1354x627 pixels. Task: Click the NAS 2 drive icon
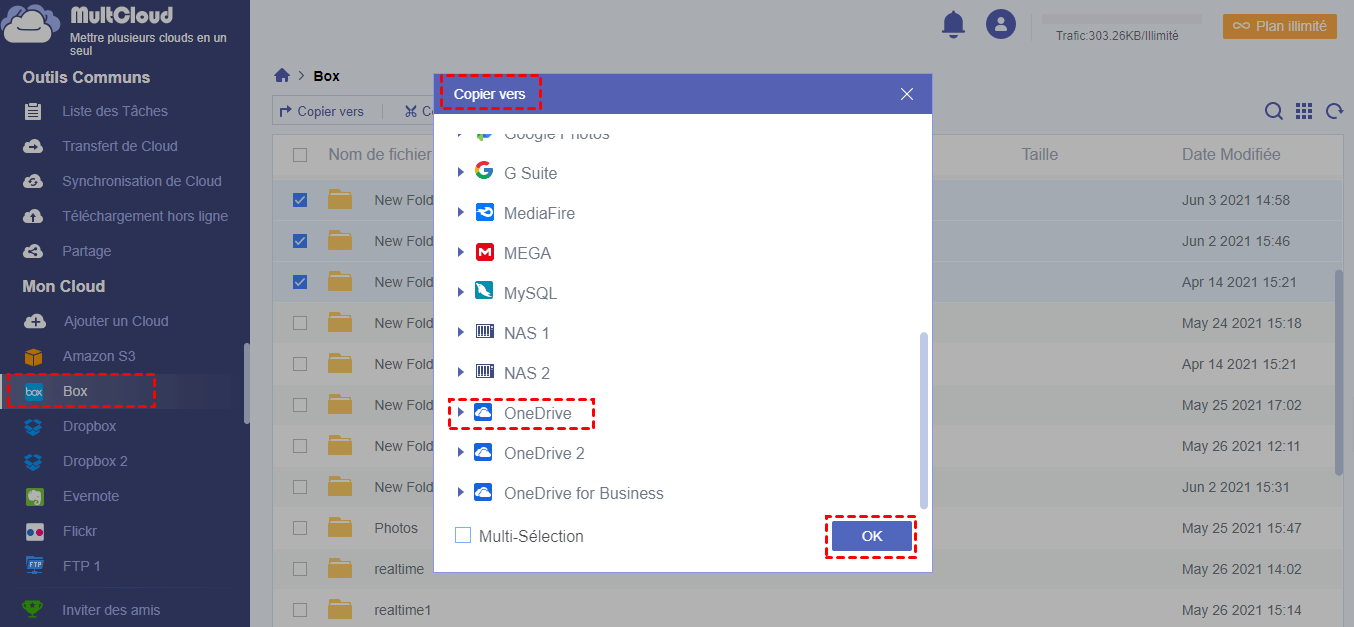tap(485, 372)
